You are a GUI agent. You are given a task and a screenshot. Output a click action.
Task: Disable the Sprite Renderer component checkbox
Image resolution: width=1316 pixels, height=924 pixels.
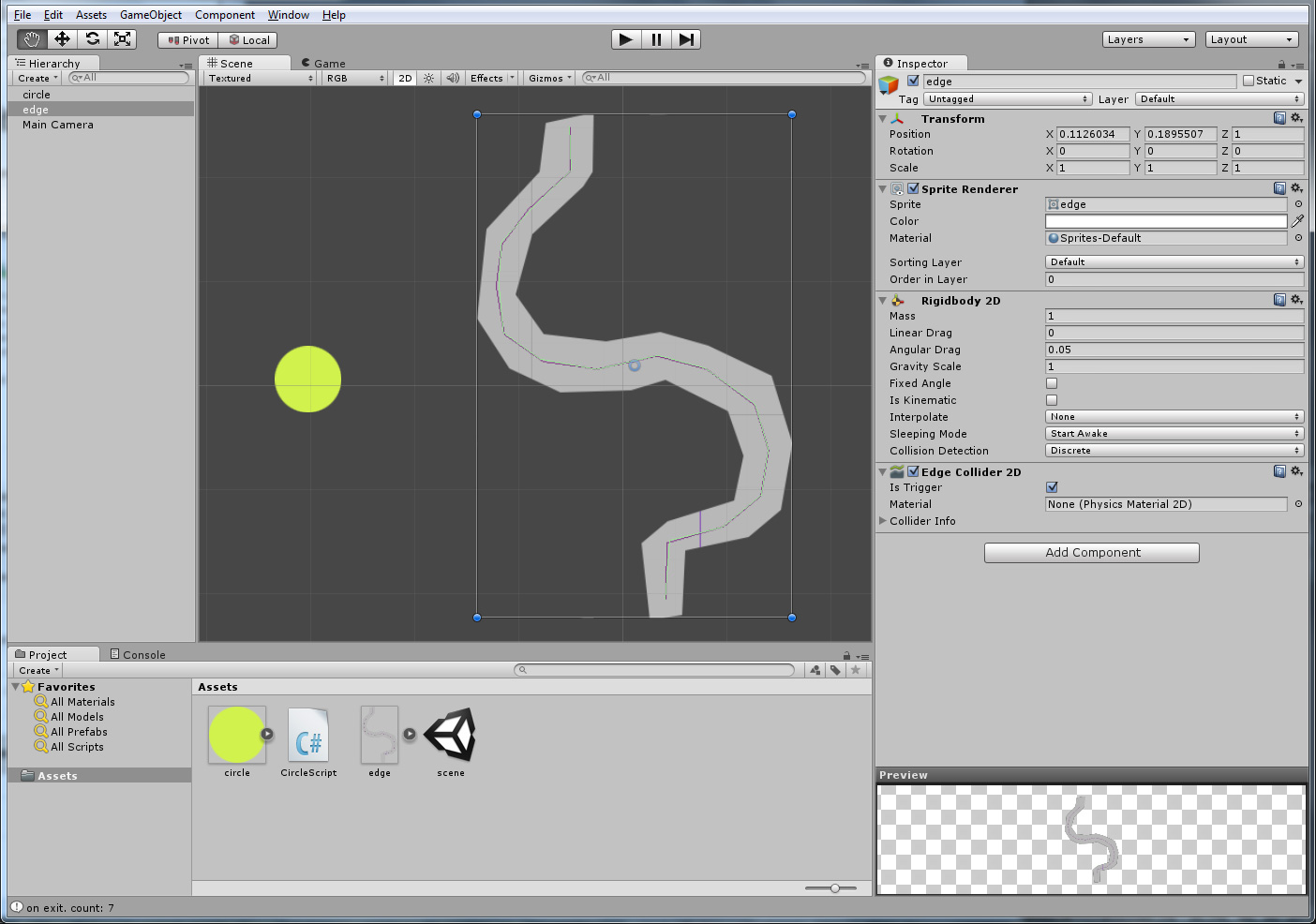click(913, 188)
